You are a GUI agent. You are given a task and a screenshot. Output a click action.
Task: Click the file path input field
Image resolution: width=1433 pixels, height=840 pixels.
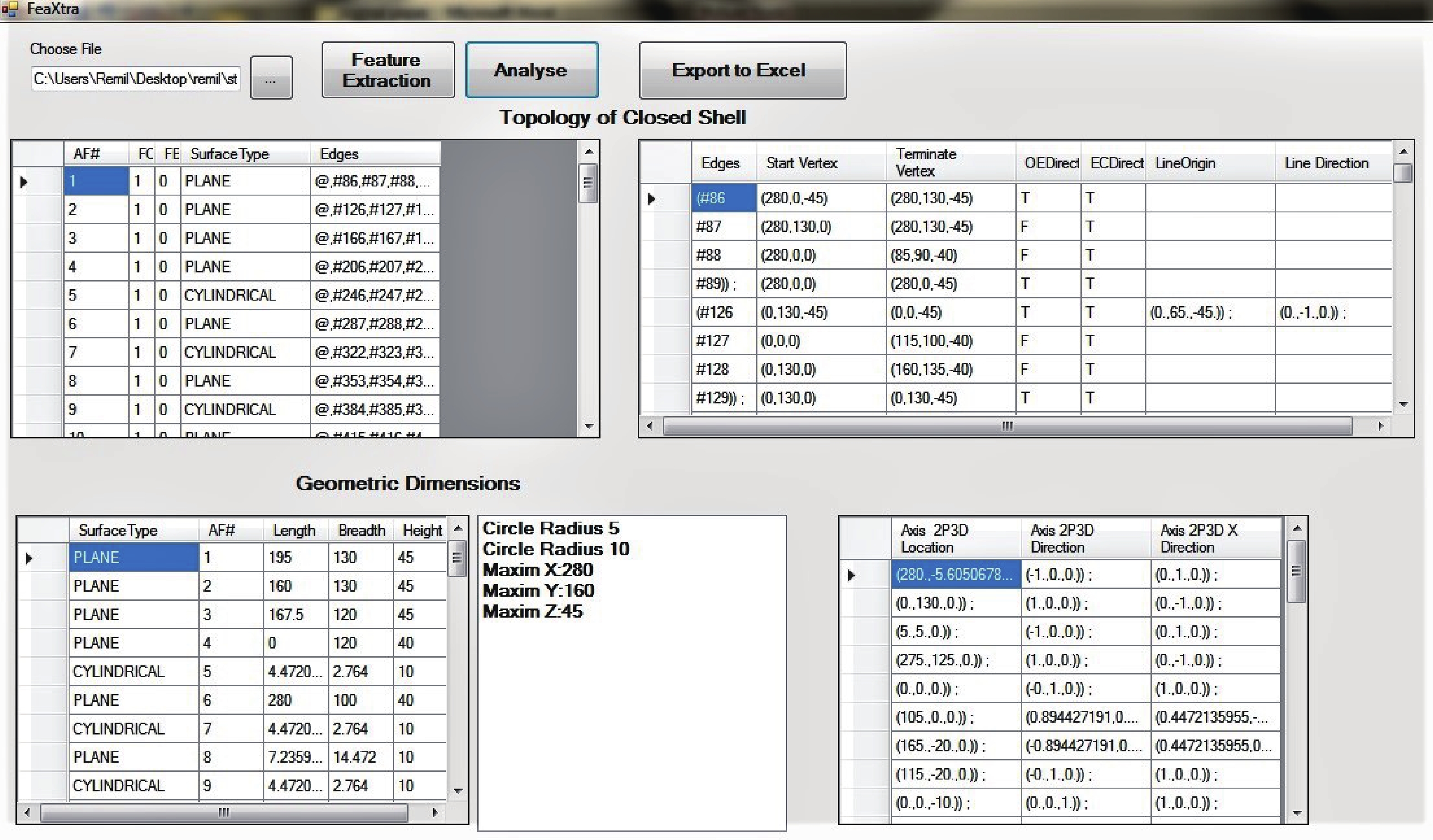click(x=136, y=78)
